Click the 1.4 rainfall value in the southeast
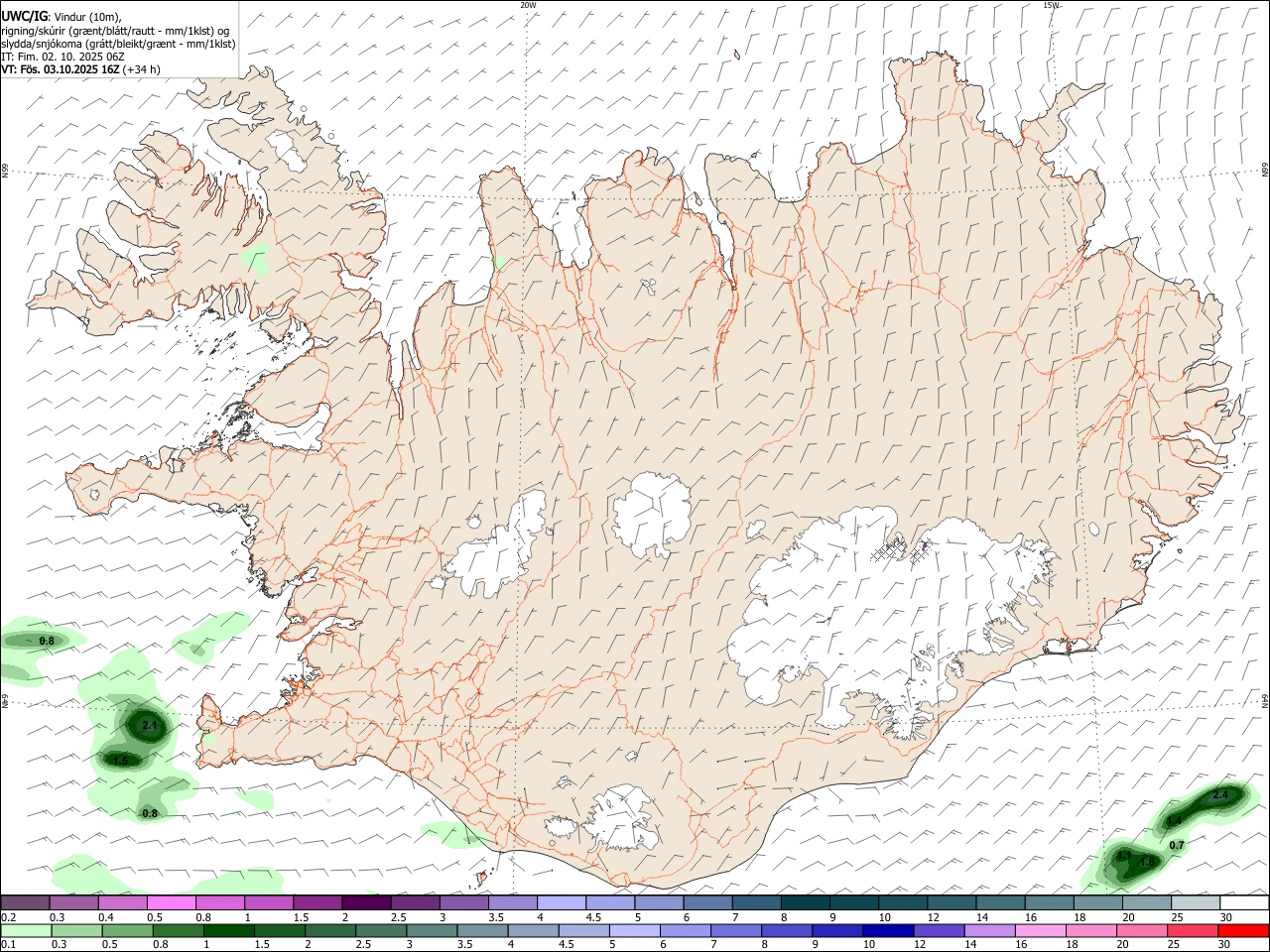The height and width of the screenshot is (952, 1270). 1174,821
